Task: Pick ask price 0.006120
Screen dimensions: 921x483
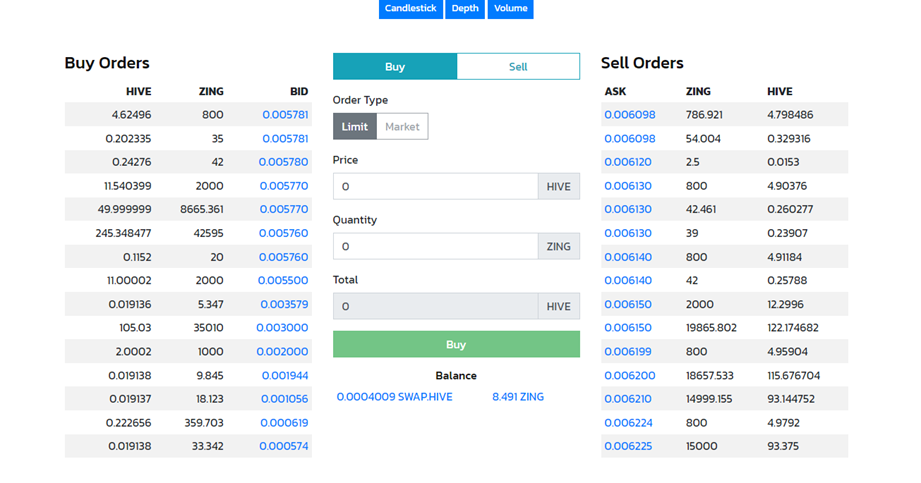Action: coord(628,162)
